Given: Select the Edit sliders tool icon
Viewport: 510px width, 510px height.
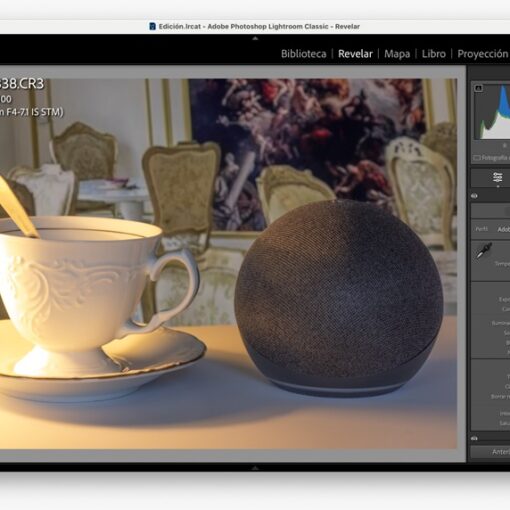Looking at the screenshot, I should point(498,177).
